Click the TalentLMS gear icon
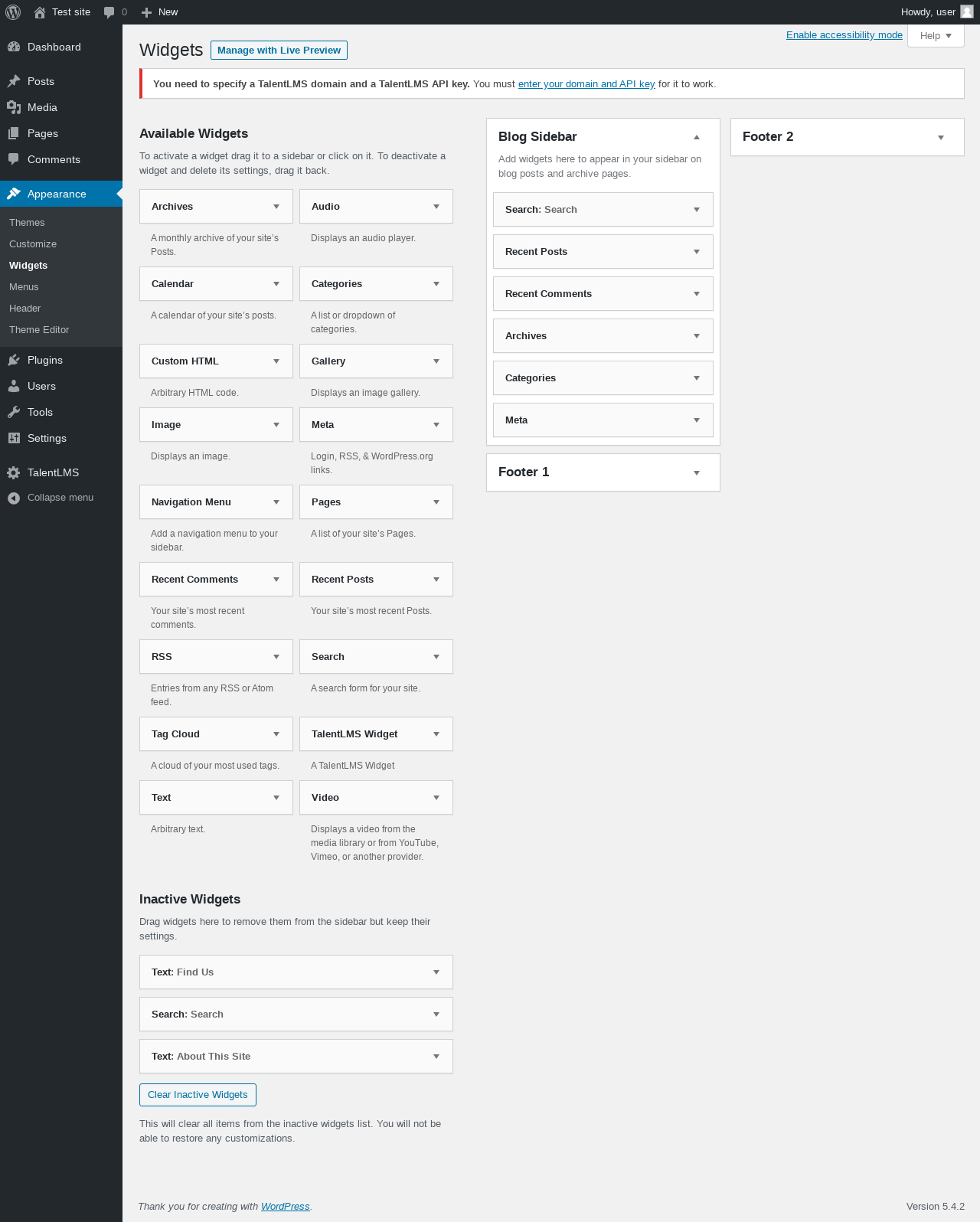This screenshot has height=1222, width=980. click(14, 472)
